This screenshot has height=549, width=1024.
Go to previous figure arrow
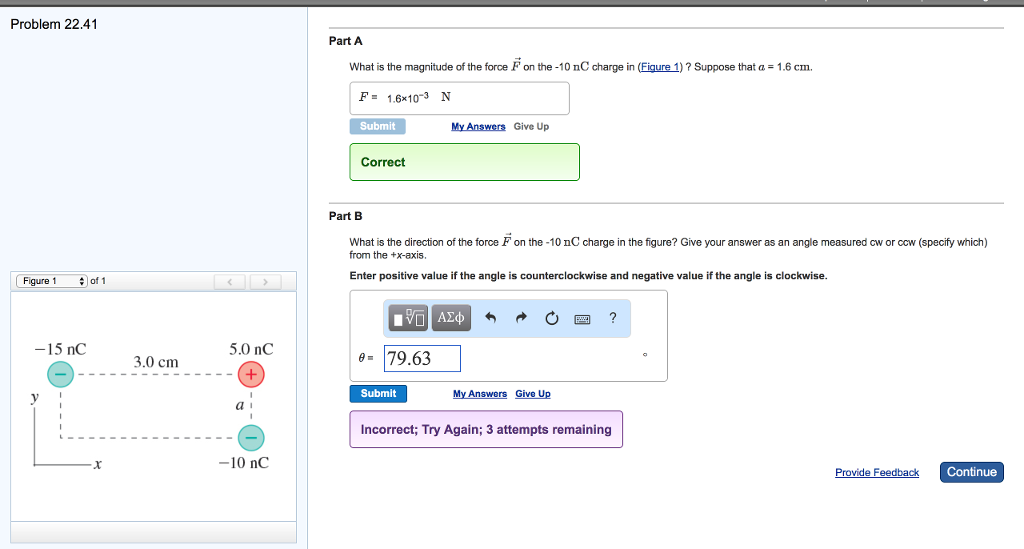229,281
